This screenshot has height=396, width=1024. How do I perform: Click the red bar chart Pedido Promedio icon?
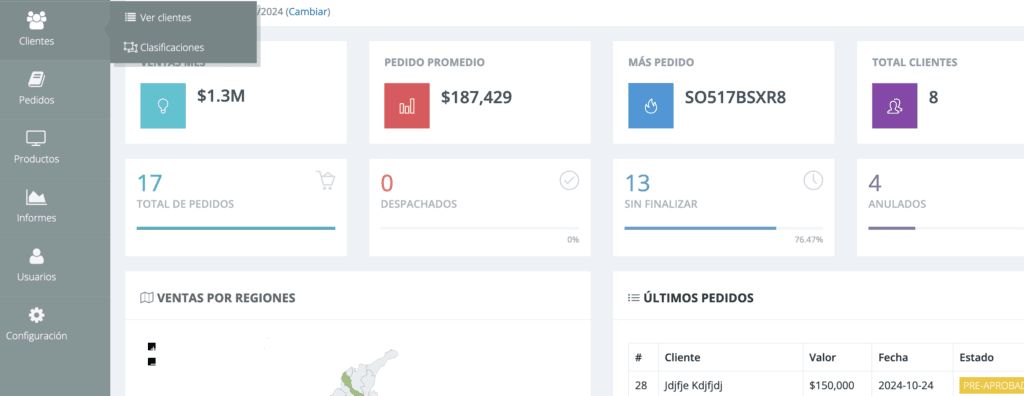point(407,105)
